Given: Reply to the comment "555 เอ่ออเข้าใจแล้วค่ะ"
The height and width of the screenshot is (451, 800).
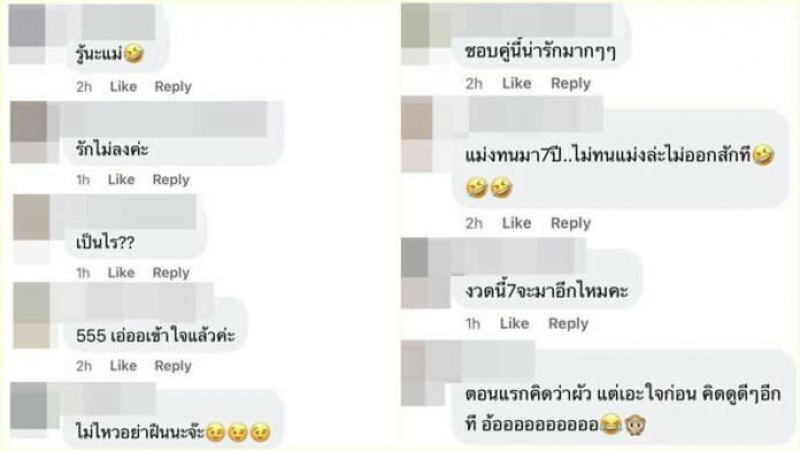Looking at the screenshot, I should (x=173, y=366).
